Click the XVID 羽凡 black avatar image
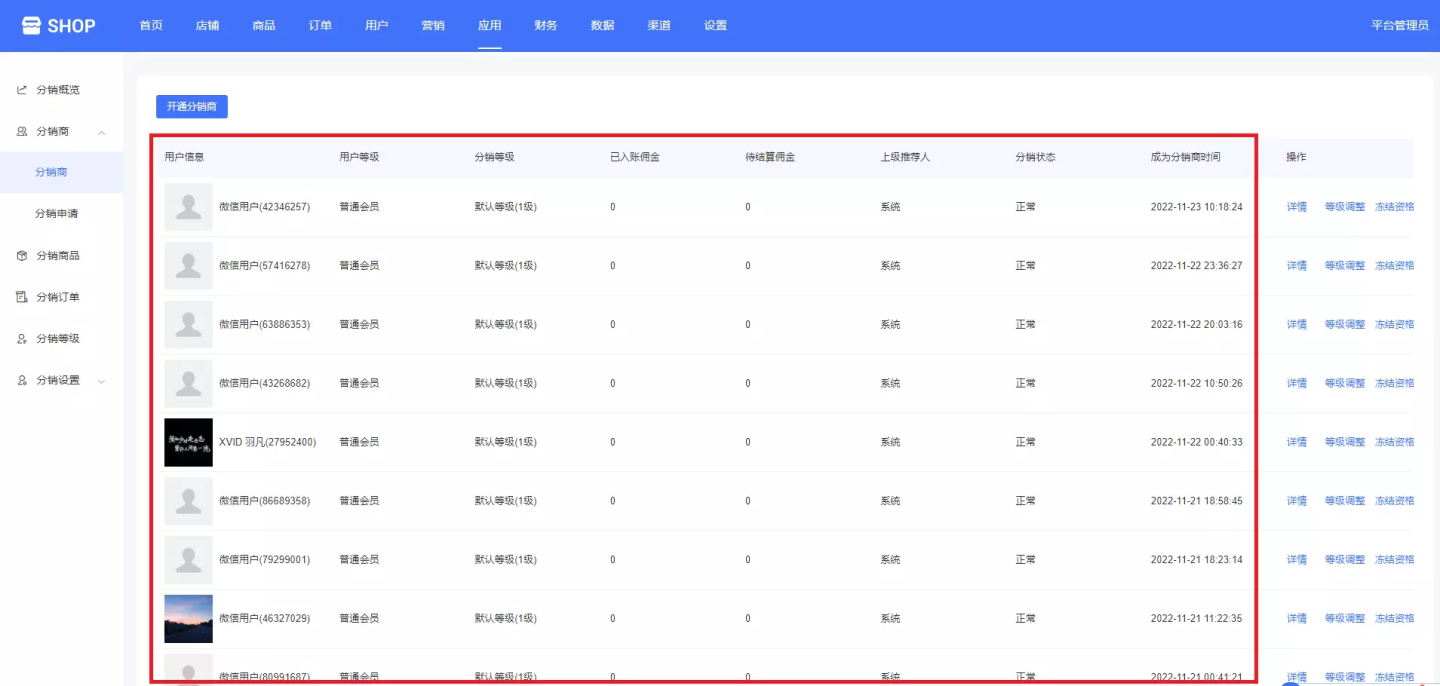This screenshot has height=686, width=1440. click(x=188, y=442)
